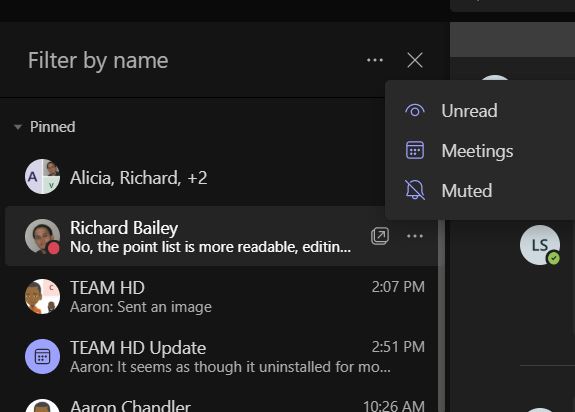
Task: Open the Aaron Chandler chat
Action: 222,400
